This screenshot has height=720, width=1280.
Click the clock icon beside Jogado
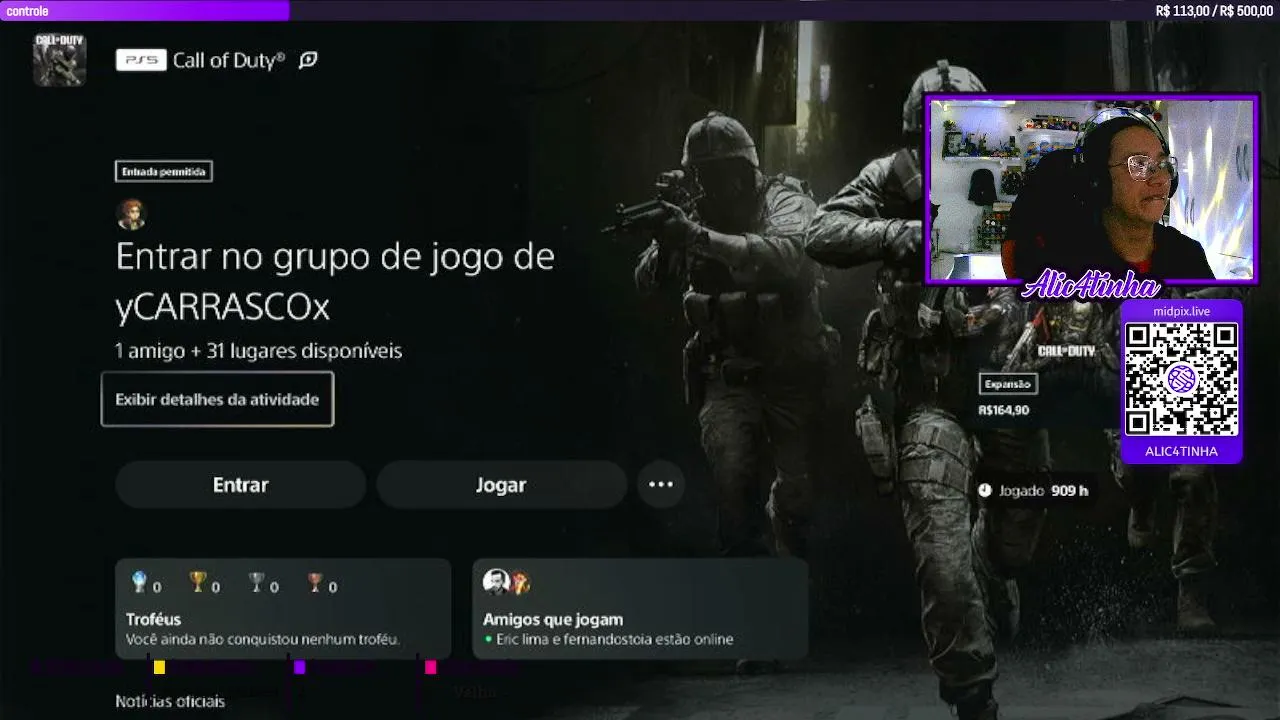tap(985, 491)
